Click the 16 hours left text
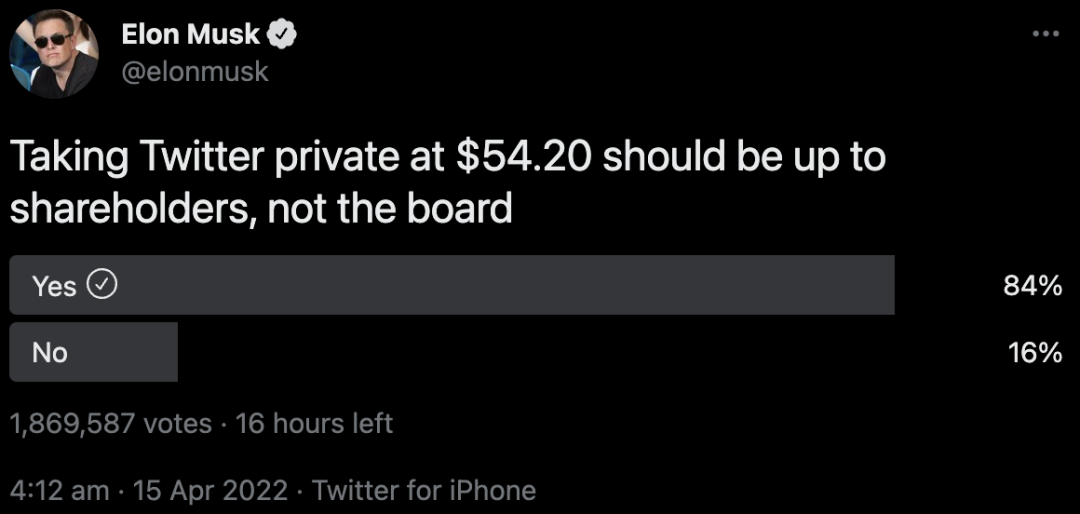This screenshot has height=514, width=1080. [x=314, y=423]
